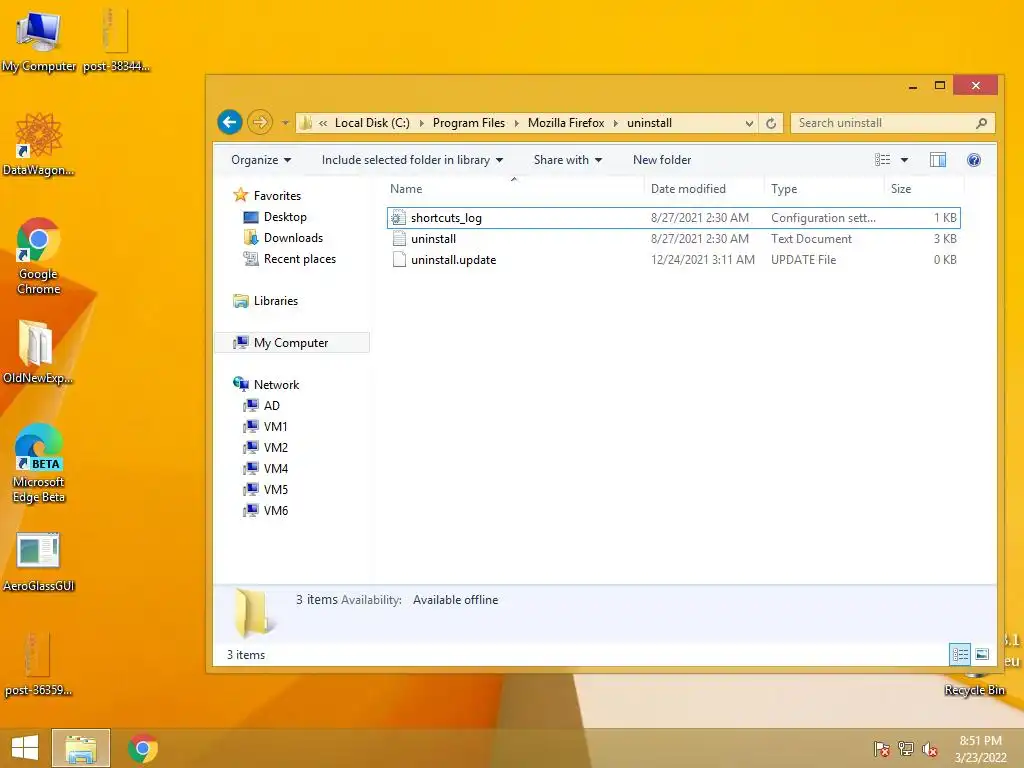
Task: Open the VM2 network computer
Action: 265,447
